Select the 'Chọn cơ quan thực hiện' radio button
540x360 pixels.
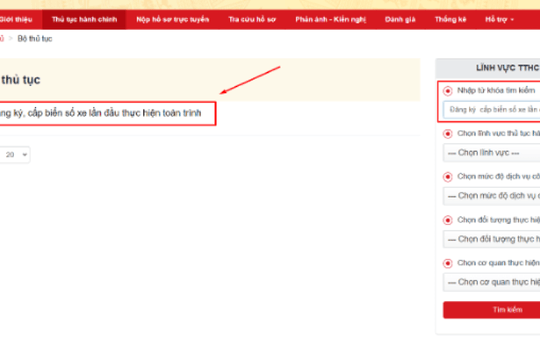point(447,264)
